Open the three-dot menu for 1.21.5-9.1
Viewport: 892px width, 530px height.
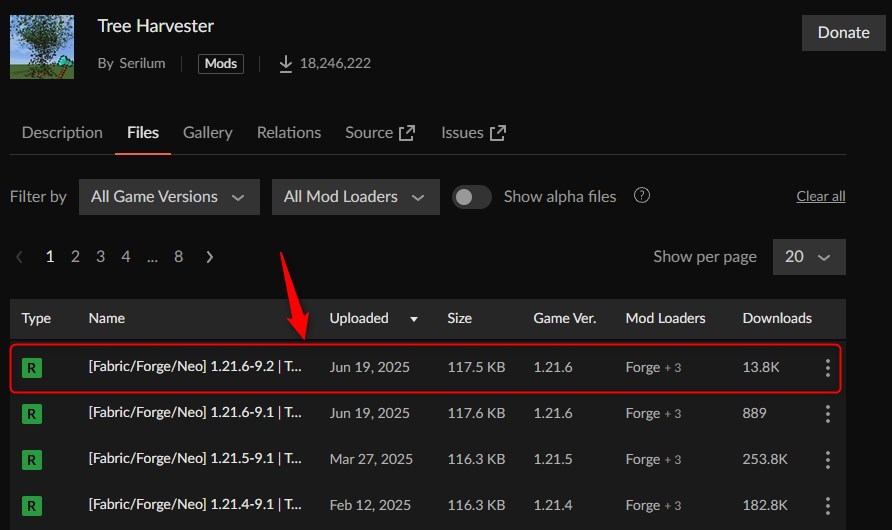[828, 459]
